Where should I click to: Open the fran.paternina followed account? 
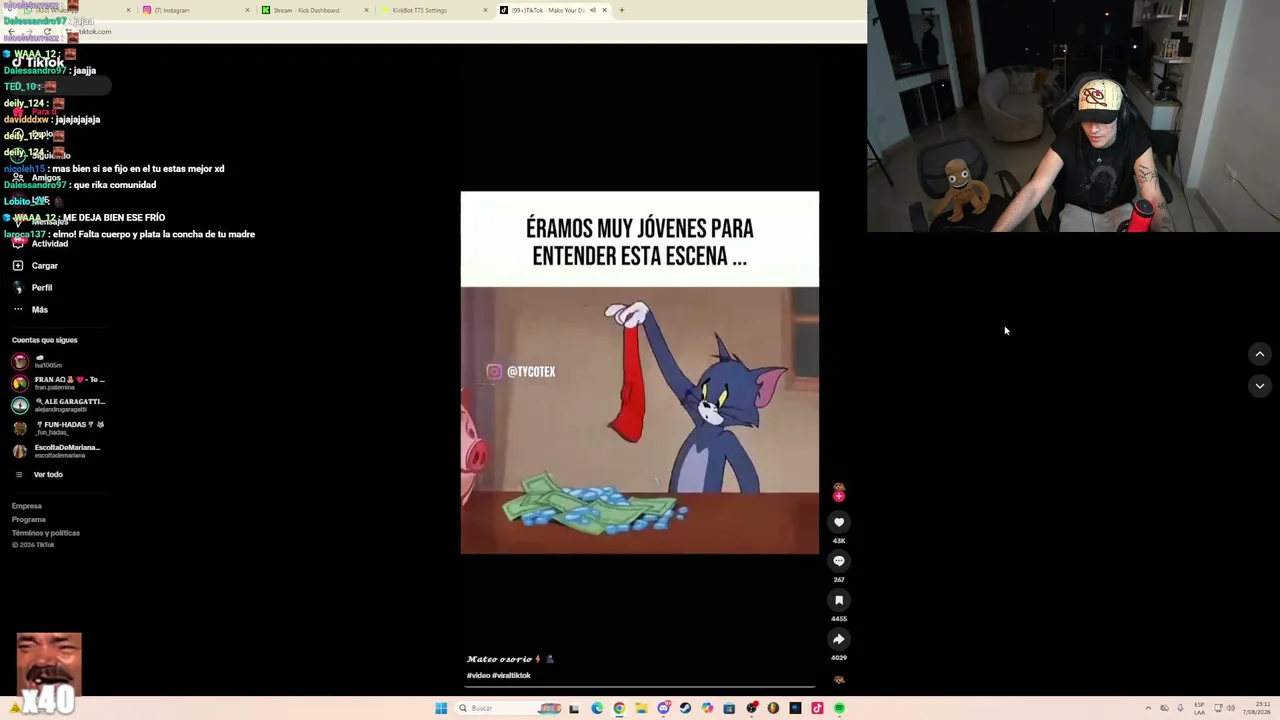(x=58, y=383)
